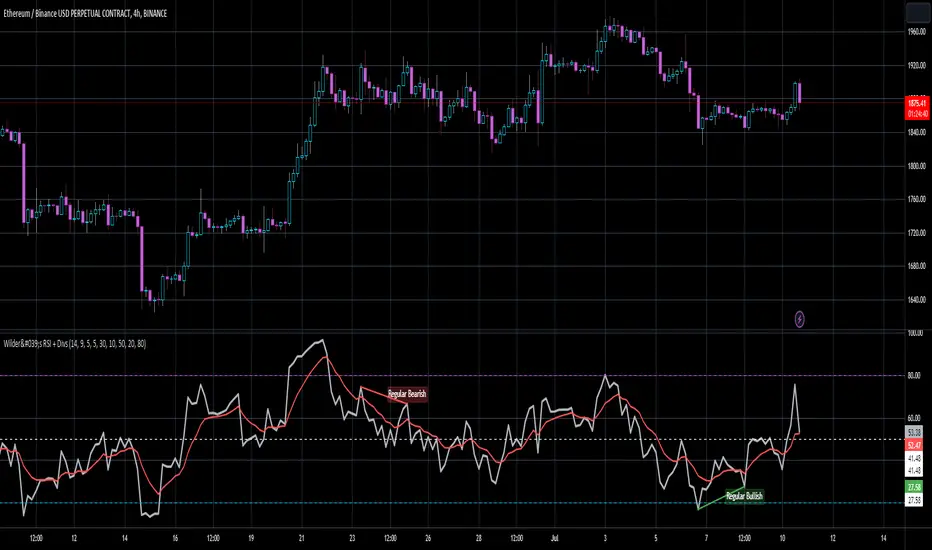Select the green bullish divergence trend line

point(721,499)
